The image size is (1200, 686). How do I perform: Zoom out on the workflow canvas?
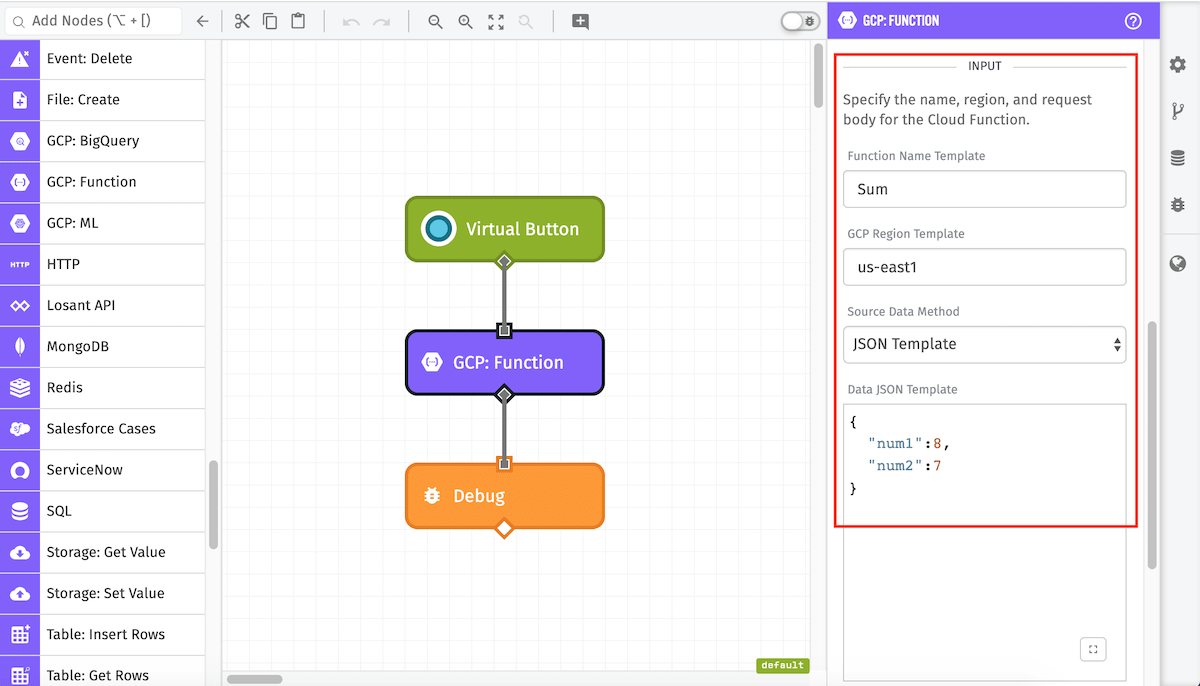[435, 21]
